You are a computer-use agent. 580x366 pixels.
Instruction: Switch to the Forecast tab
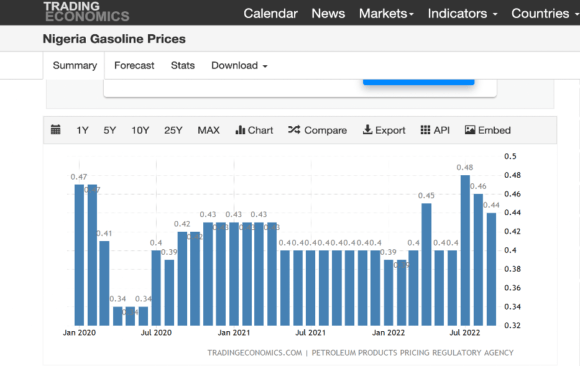(134, 66)
